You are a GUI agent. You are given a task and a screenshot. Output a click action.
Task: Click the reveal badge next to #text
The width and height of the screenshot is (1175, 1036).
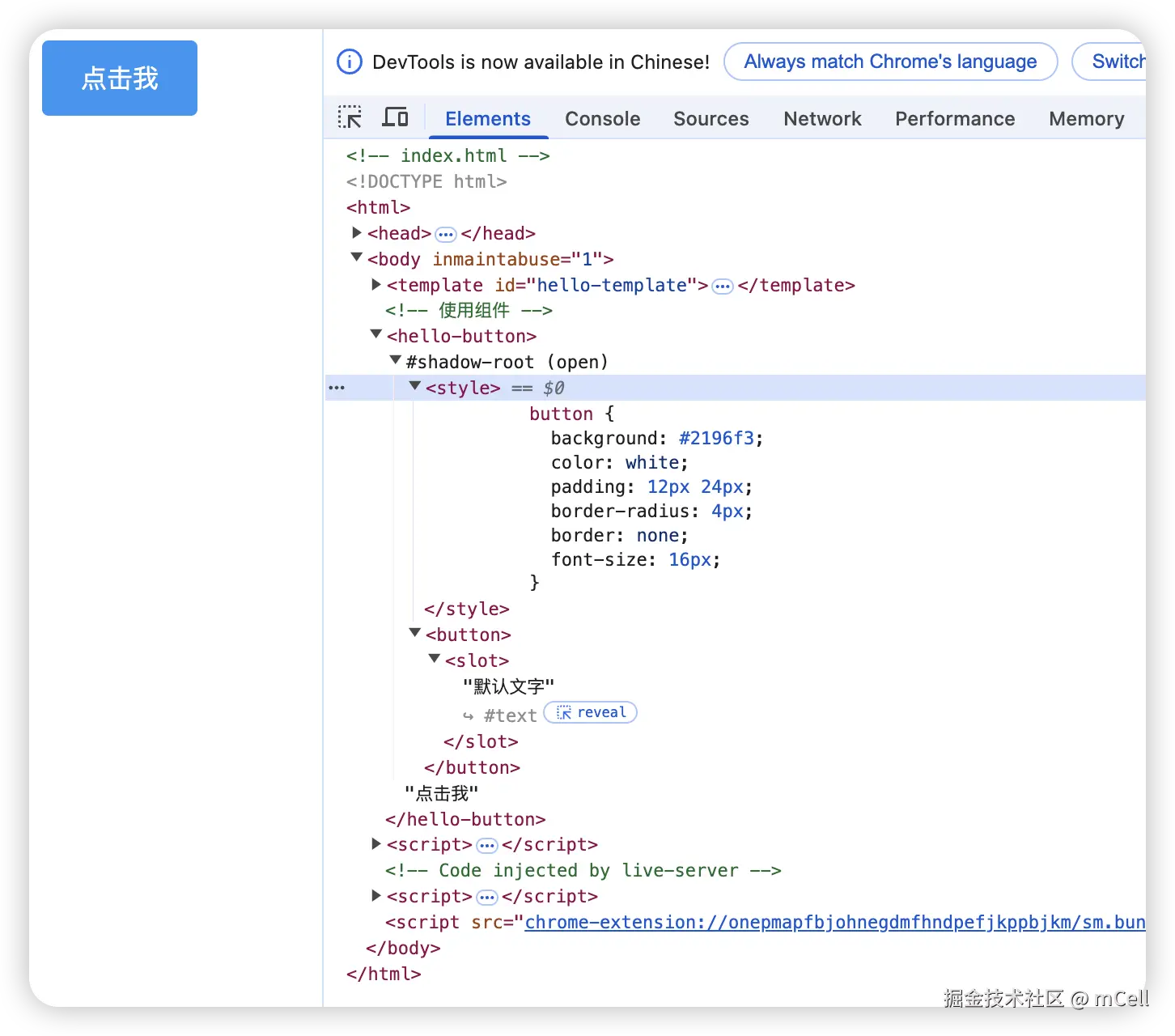click(x=591, y=712)
